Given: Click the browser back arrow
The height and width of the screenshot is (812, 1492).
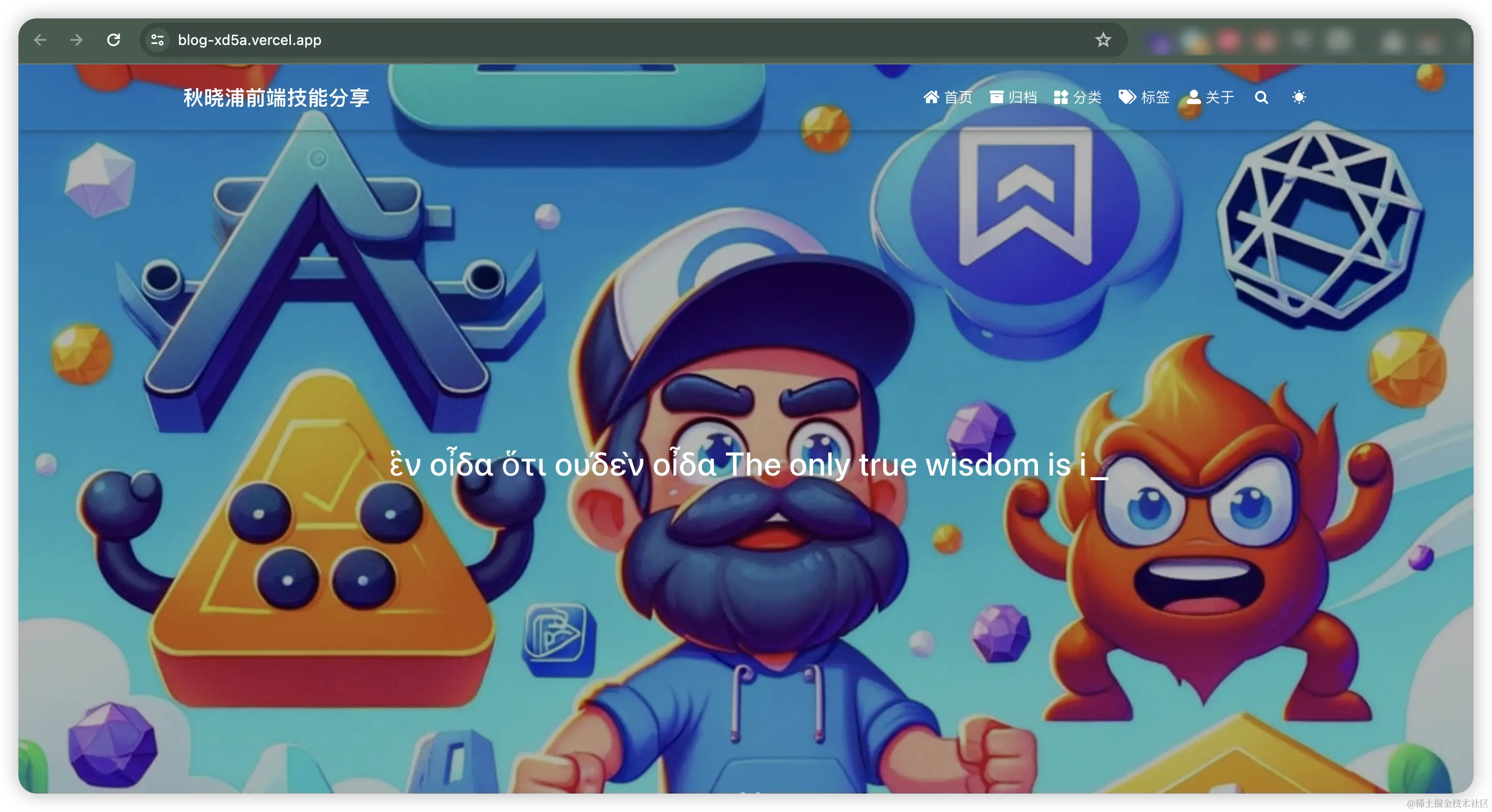Looking at the screenshot, I should (x=40, y=40).
